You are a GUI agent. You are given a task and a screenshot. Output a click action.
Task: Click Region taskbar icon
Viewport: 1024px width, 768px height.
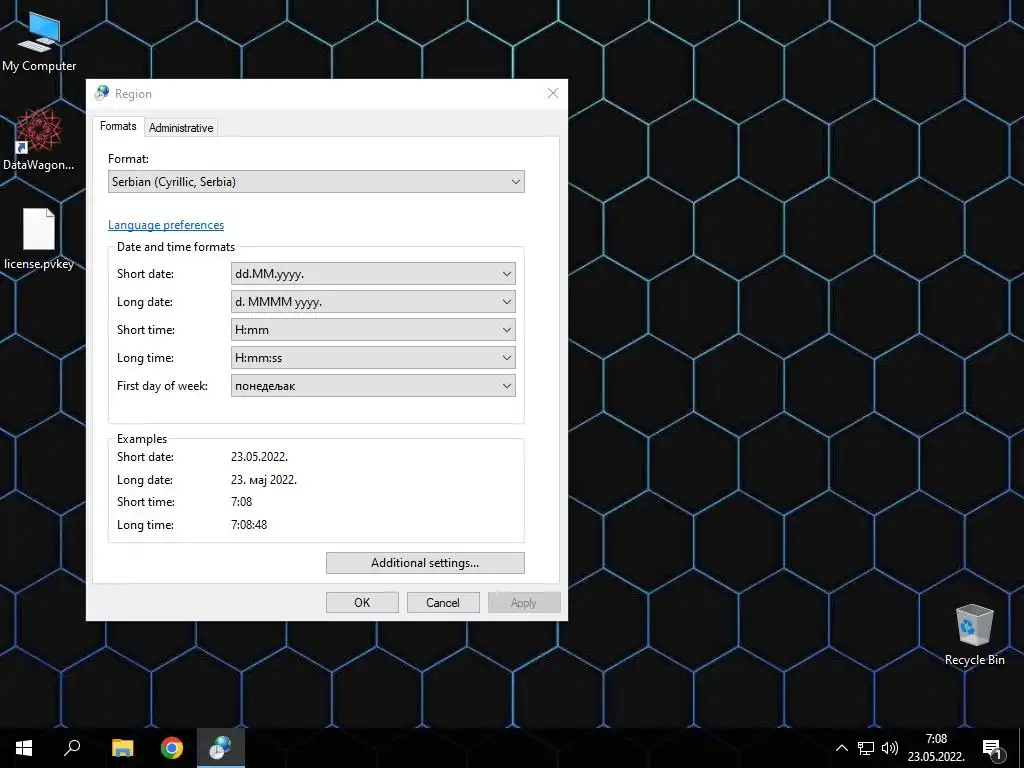(x=221, y=748)
